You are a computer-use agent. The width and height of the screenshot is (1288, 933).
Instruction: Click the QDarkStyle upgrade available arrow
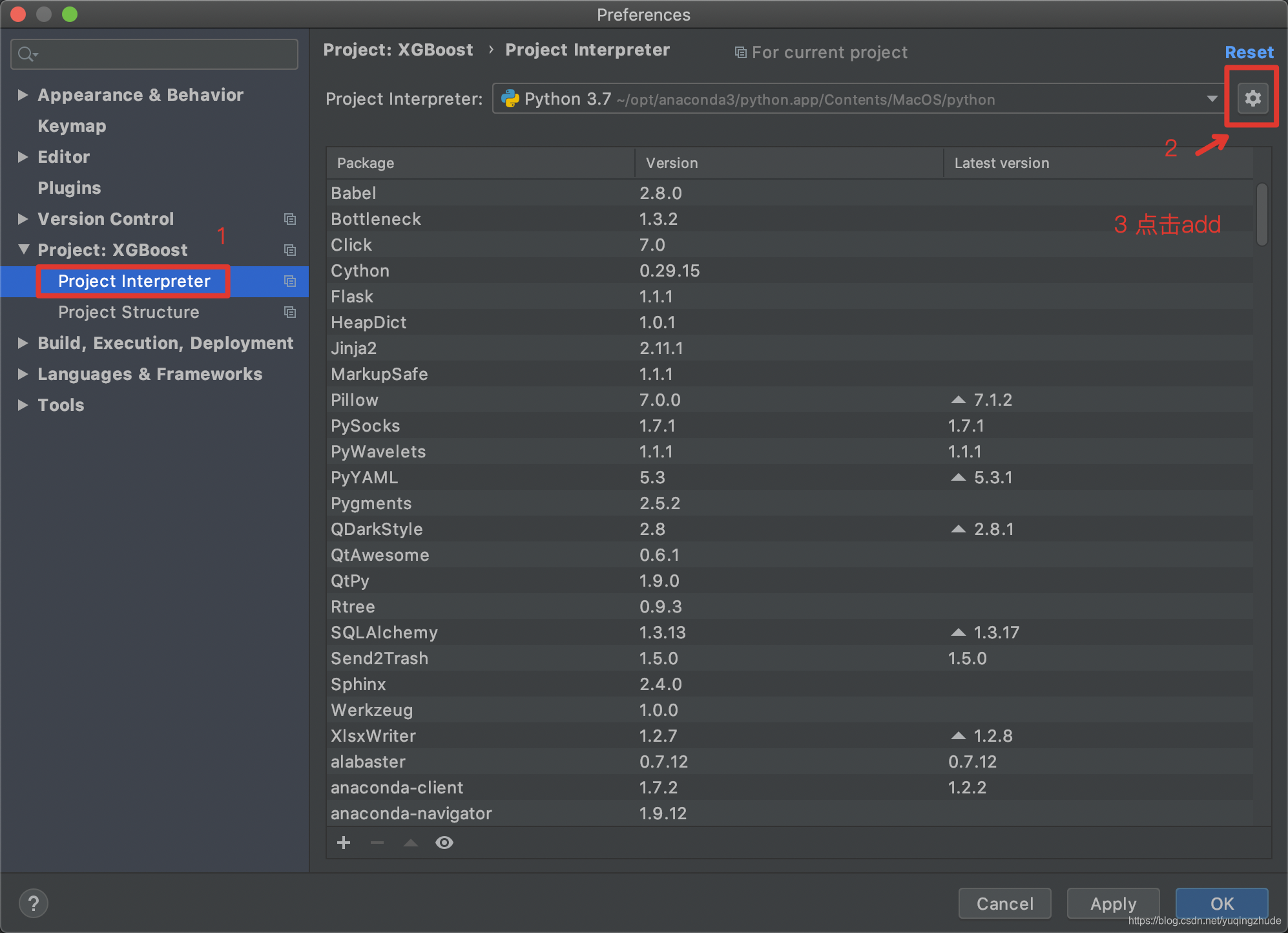(x=959, y=529)
